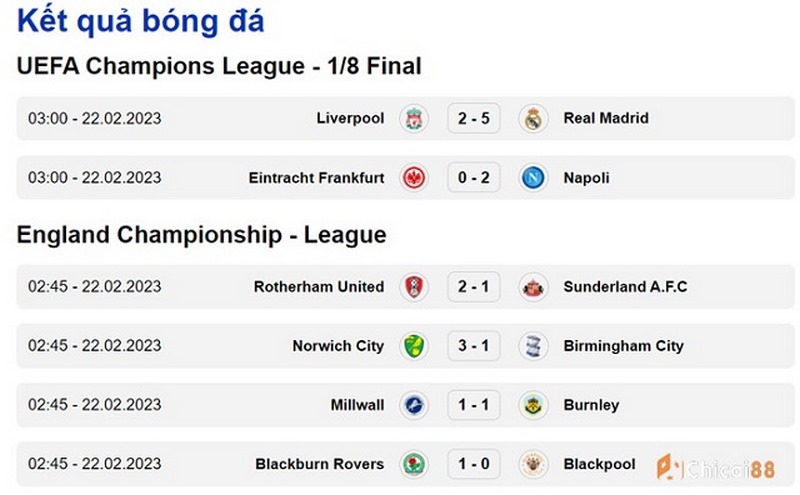Viewport: 800px width, 495px height.
Task: Select the Norwich City canary logo
Action: coord(414,346)
